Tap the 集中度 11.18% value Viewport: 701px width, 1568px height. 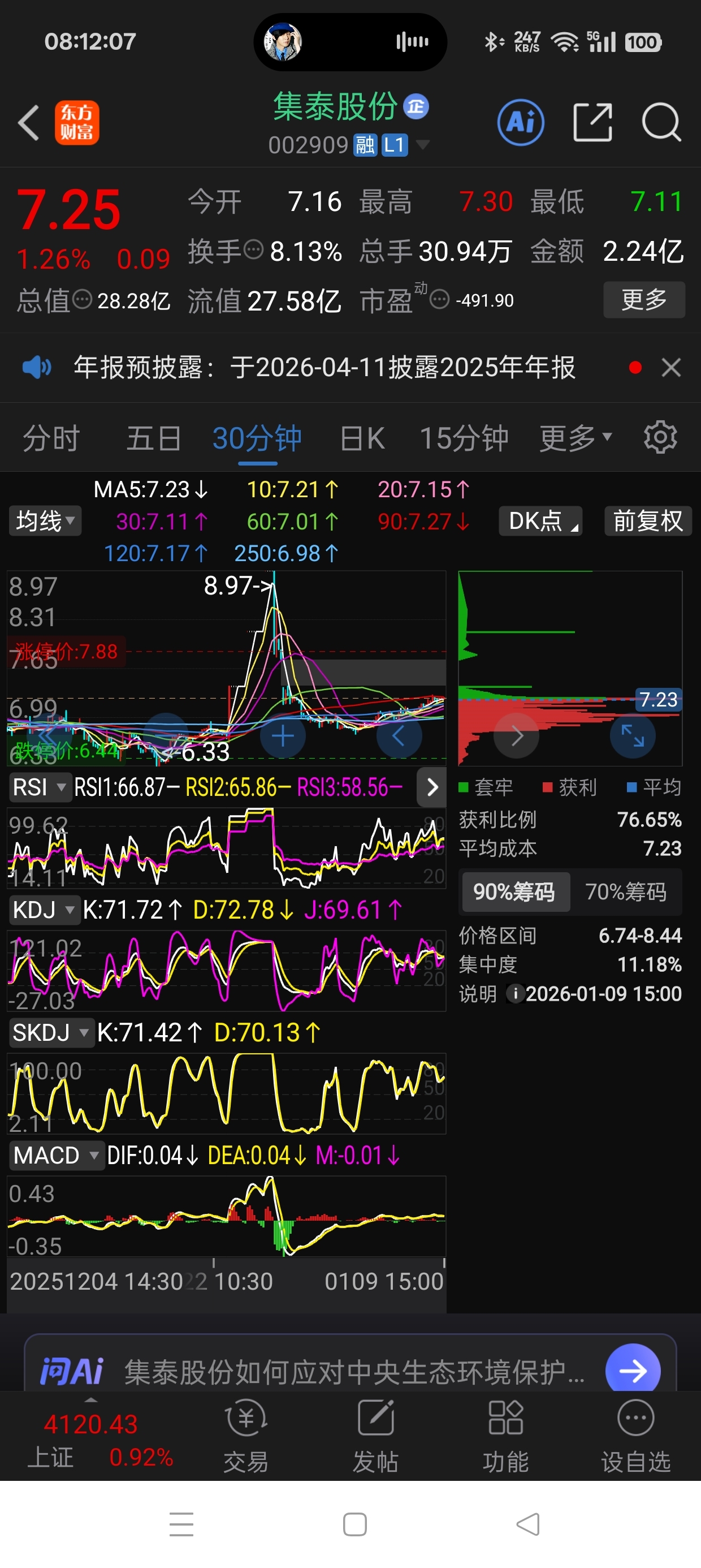(x=650, y=965)
